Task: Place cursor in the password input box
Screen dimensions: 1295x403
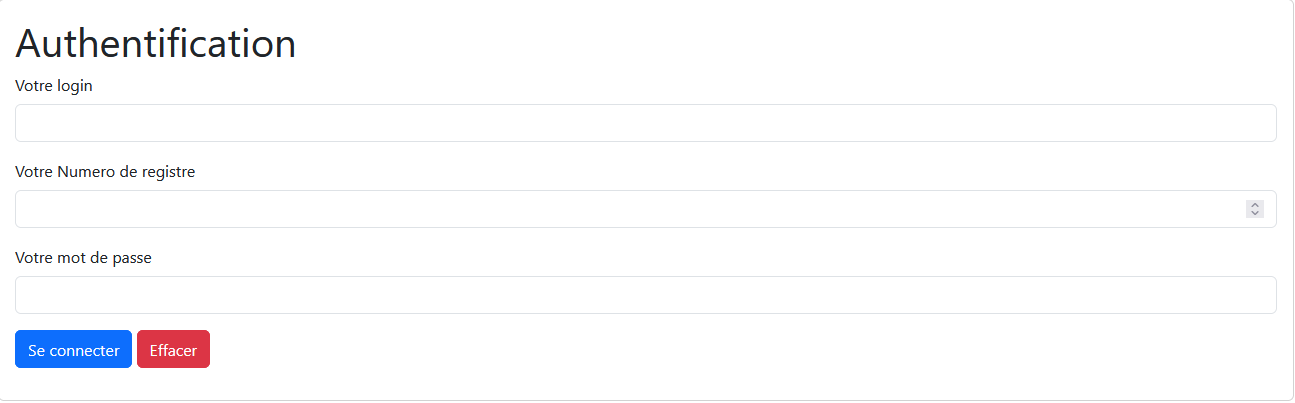Action: point(645,295)
